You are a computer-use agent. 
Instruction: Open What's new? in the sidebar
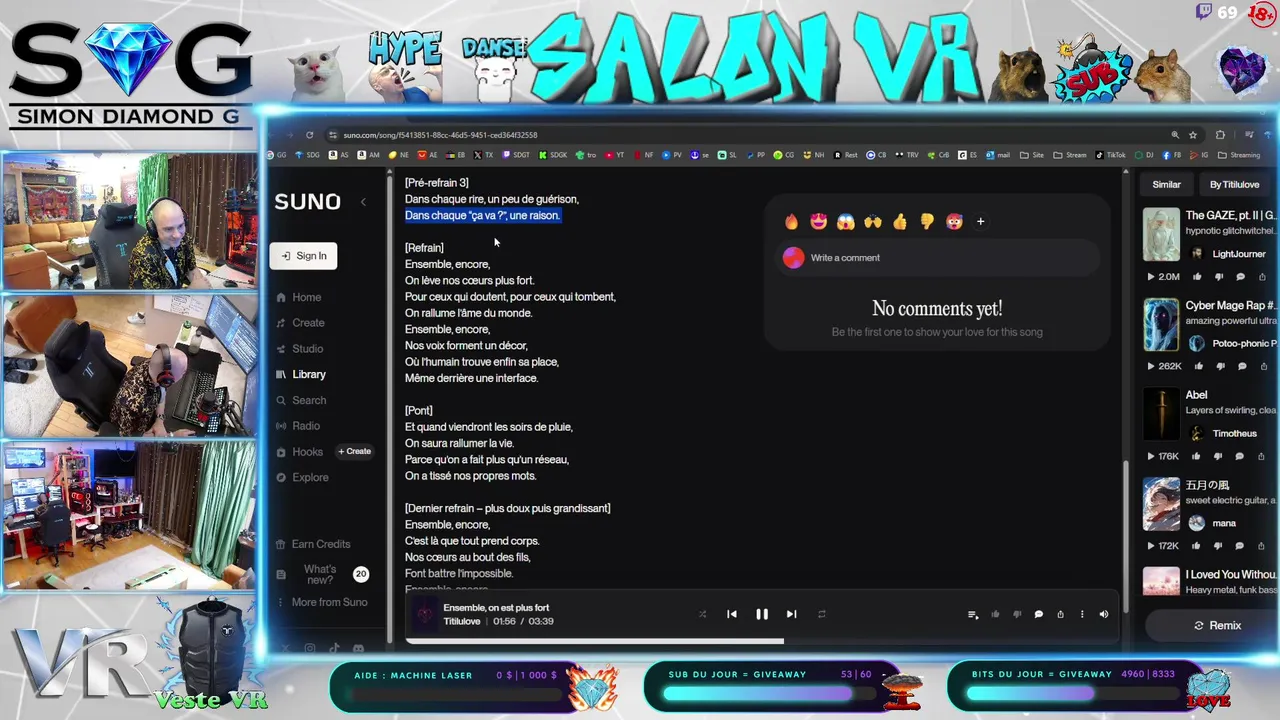click(x=320, y=574)
